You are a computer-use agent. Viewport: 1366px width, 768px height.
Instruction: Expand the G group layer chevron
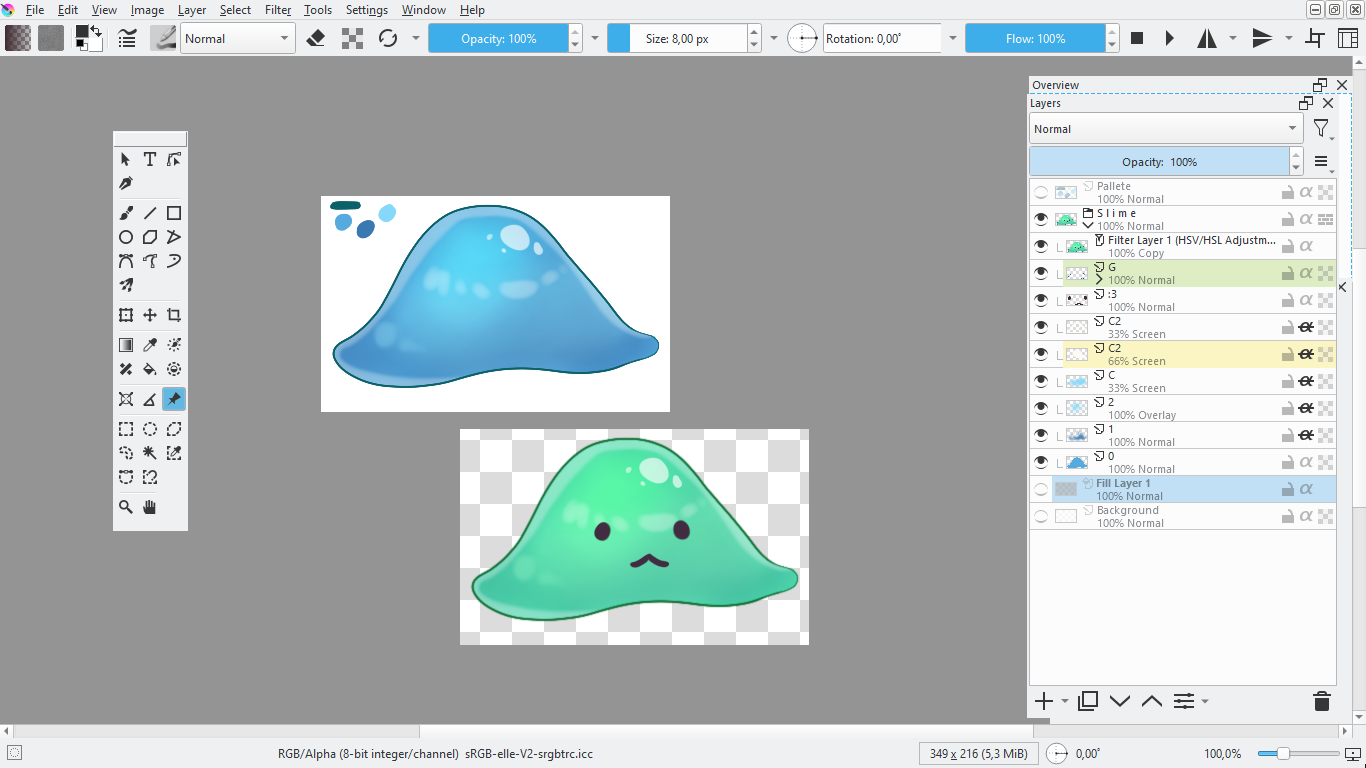(1100, 280)
